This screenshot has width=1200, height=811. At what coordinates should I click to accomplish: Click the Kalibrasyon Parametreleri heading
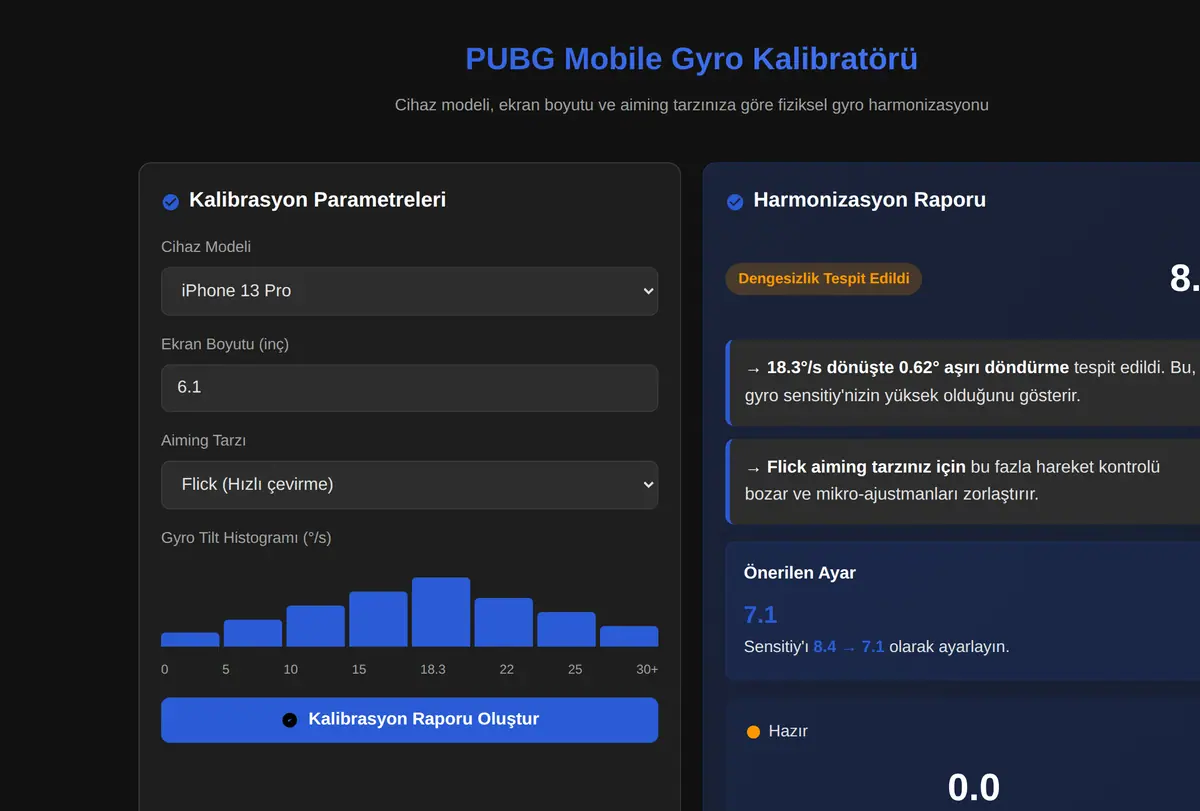(x=318, y=200)
